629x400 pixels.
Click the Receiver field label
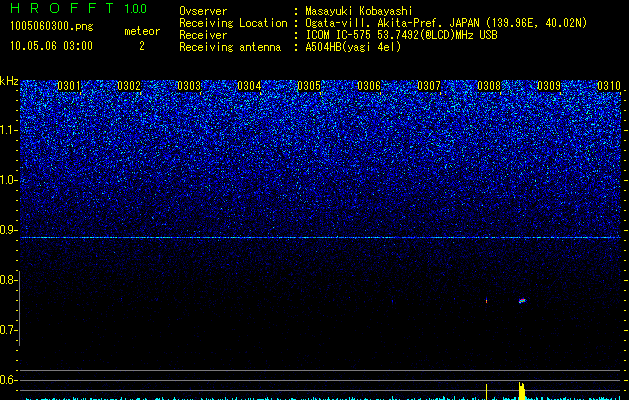[203, 35]
